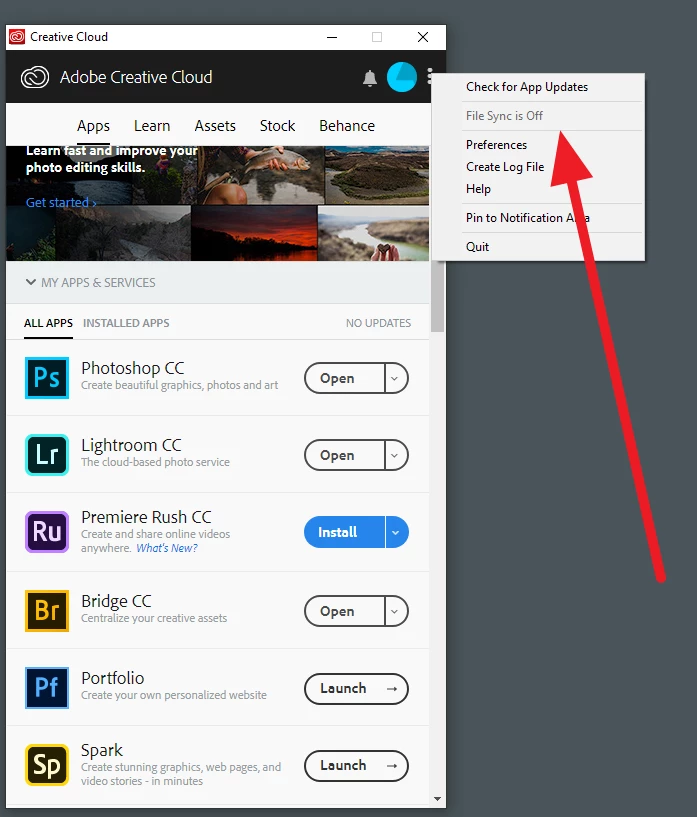The width and height of the screenshot is (697, 817).
Task: Click the Premiere Rush CC title text
Action: click(146, 517)
